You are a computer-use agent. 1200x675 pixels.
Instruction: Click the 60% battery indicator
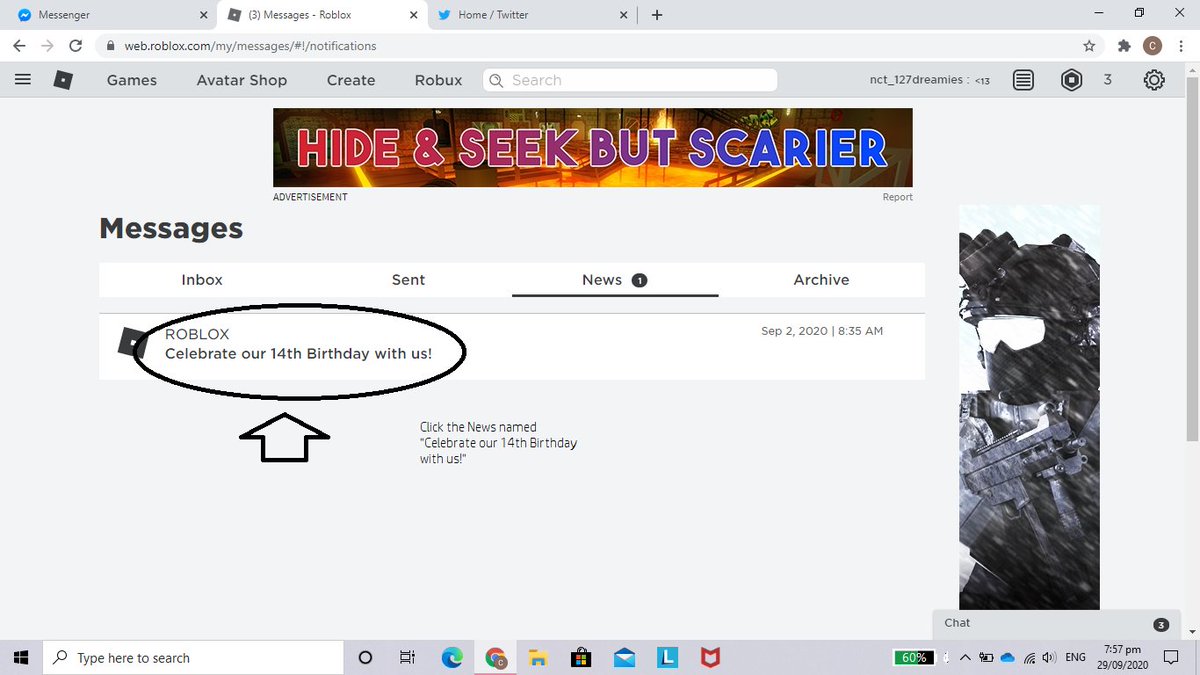[915, 658]
